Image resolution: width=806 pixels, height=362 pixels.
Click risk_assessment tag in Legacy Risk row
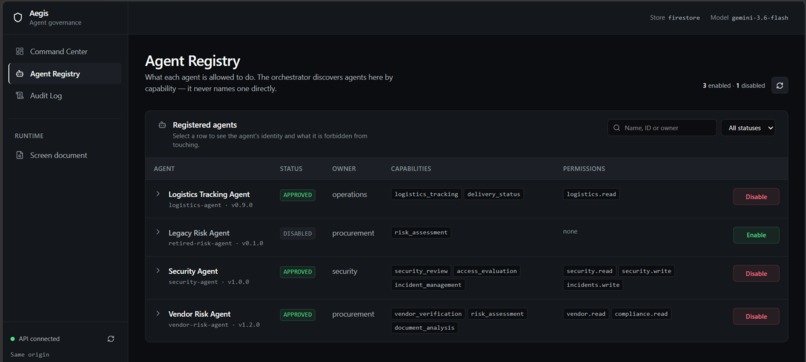coord(421,232)
